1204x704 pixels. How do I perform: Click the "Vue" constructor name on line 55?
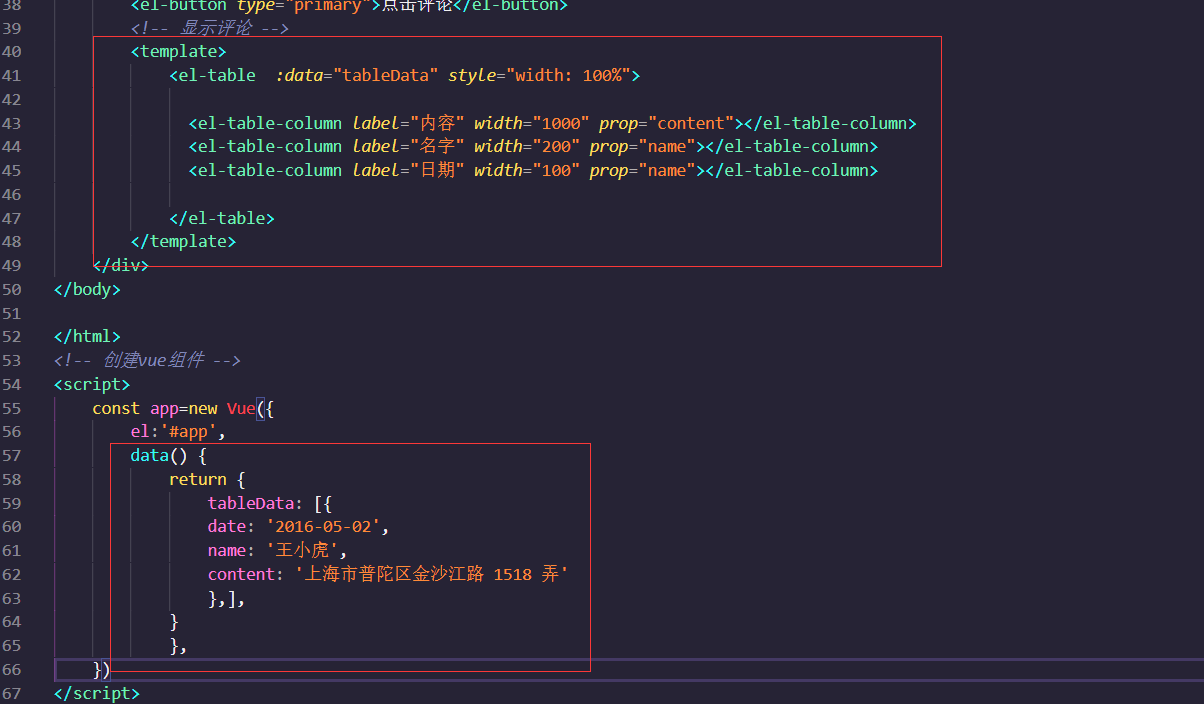pyautogui.click(x=241, y=408)
